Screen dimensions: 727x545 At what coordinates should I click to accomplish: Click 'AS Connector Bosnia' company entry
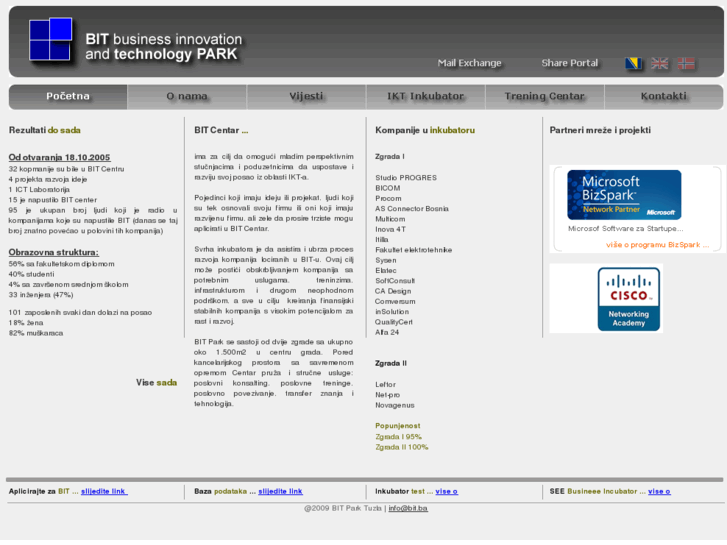point(412,209)
